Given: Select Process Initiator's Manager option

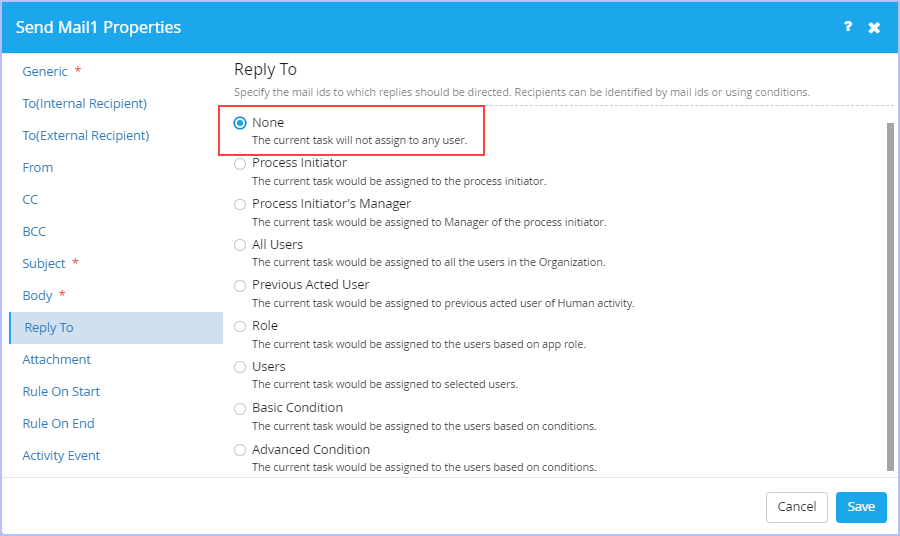Looking at the screenshot, I should point(240,204).
